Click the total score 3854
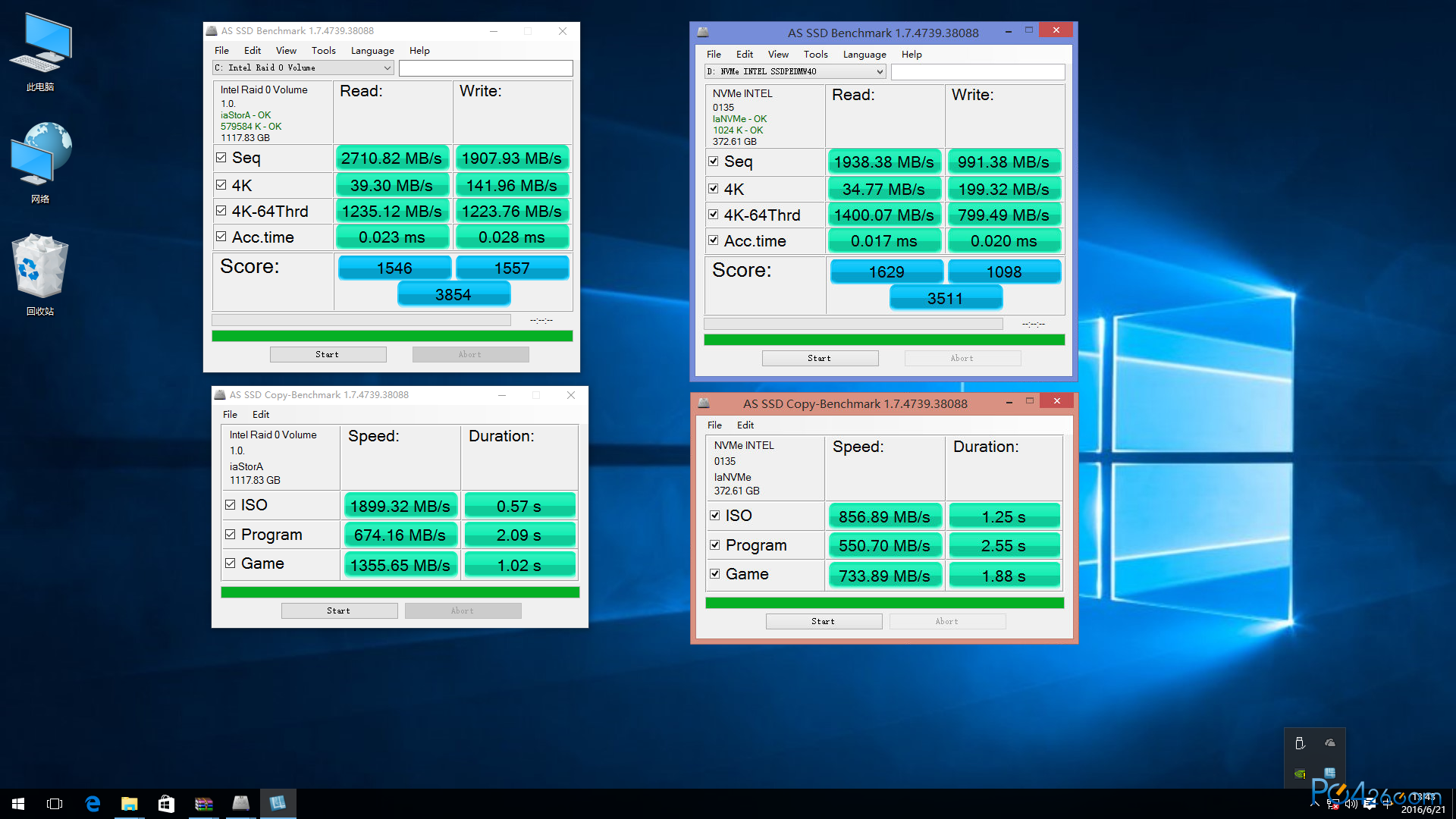The image size is (1456, 819). point(453,294)
